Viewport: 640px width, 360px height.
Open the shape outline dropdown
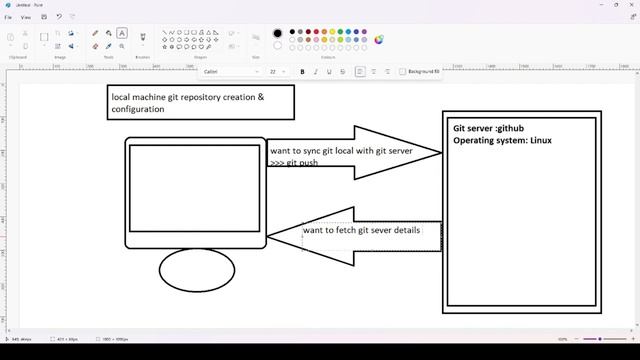pos(233,33)
